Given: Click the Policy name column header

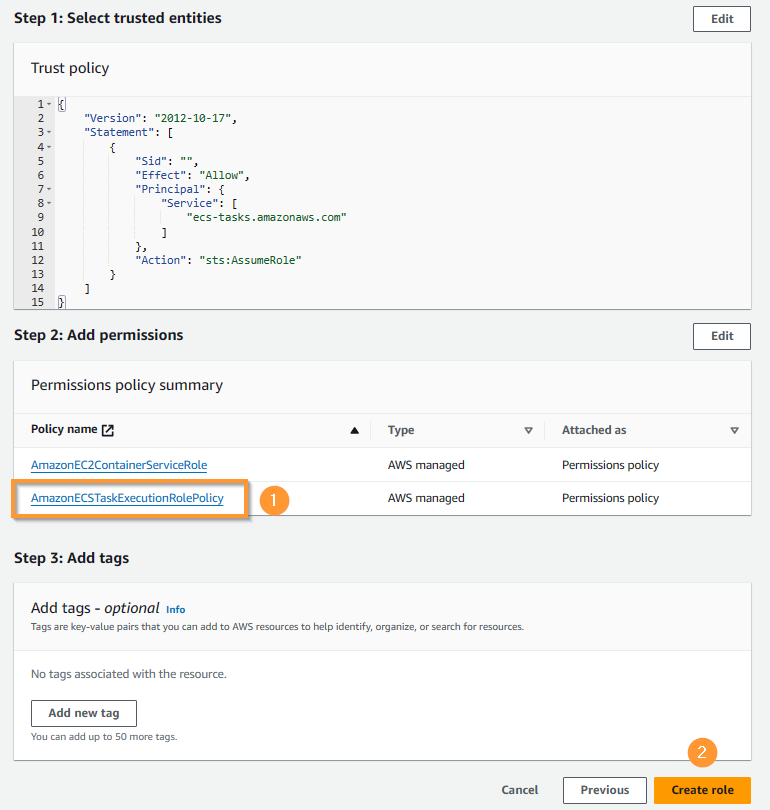Looking at the screenshot, I should (64, 429).
